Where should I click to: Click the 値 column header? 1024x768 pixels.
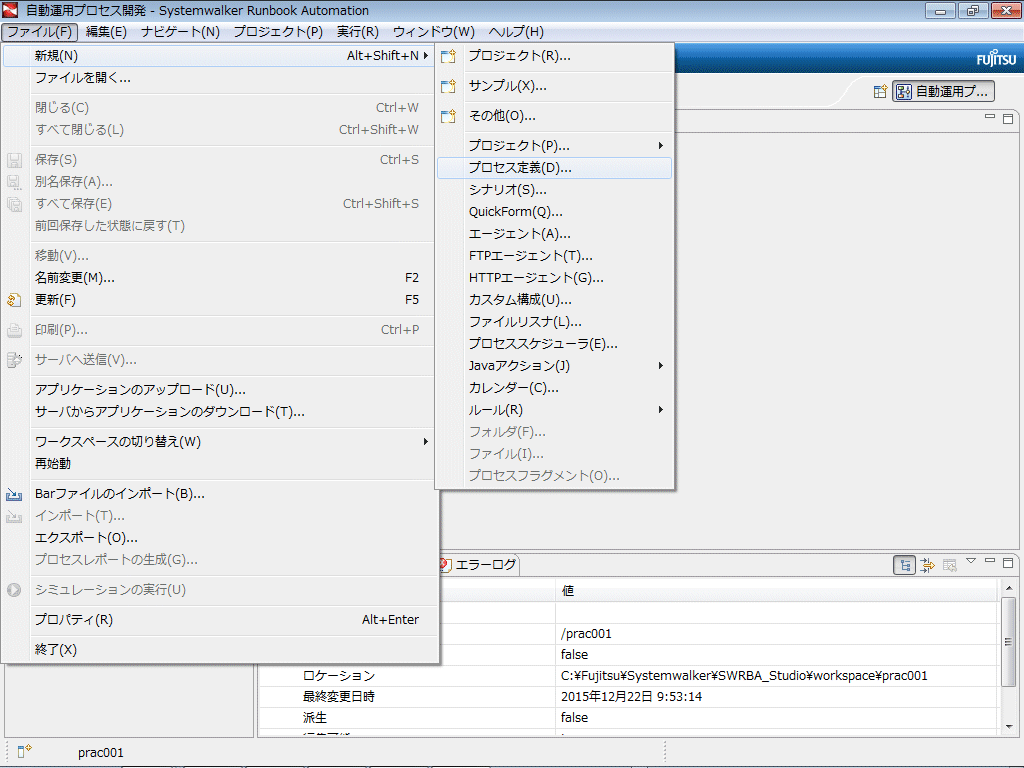(x=777, y=591)
